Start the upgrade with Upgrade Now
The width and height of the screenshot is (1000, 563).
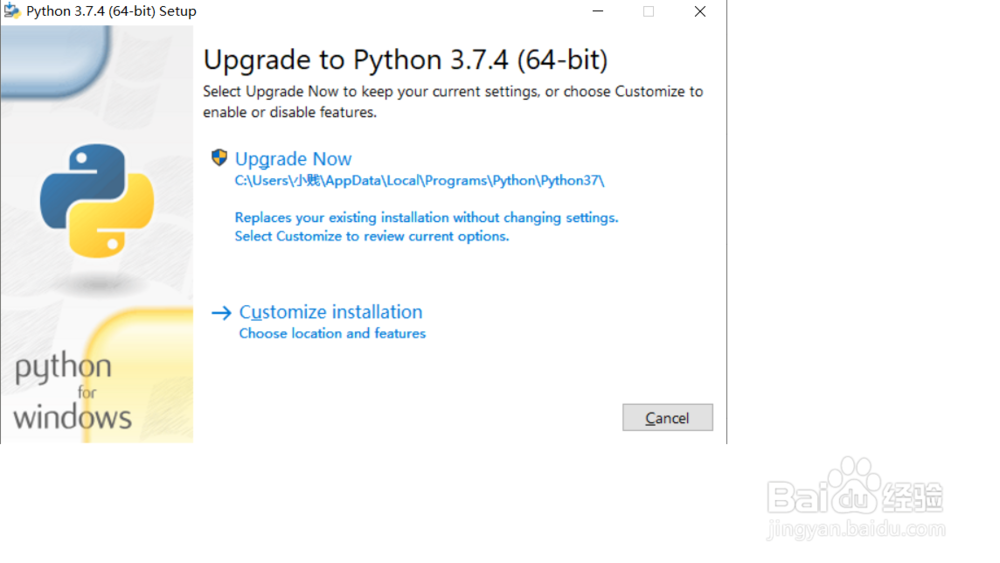[293, 159]
